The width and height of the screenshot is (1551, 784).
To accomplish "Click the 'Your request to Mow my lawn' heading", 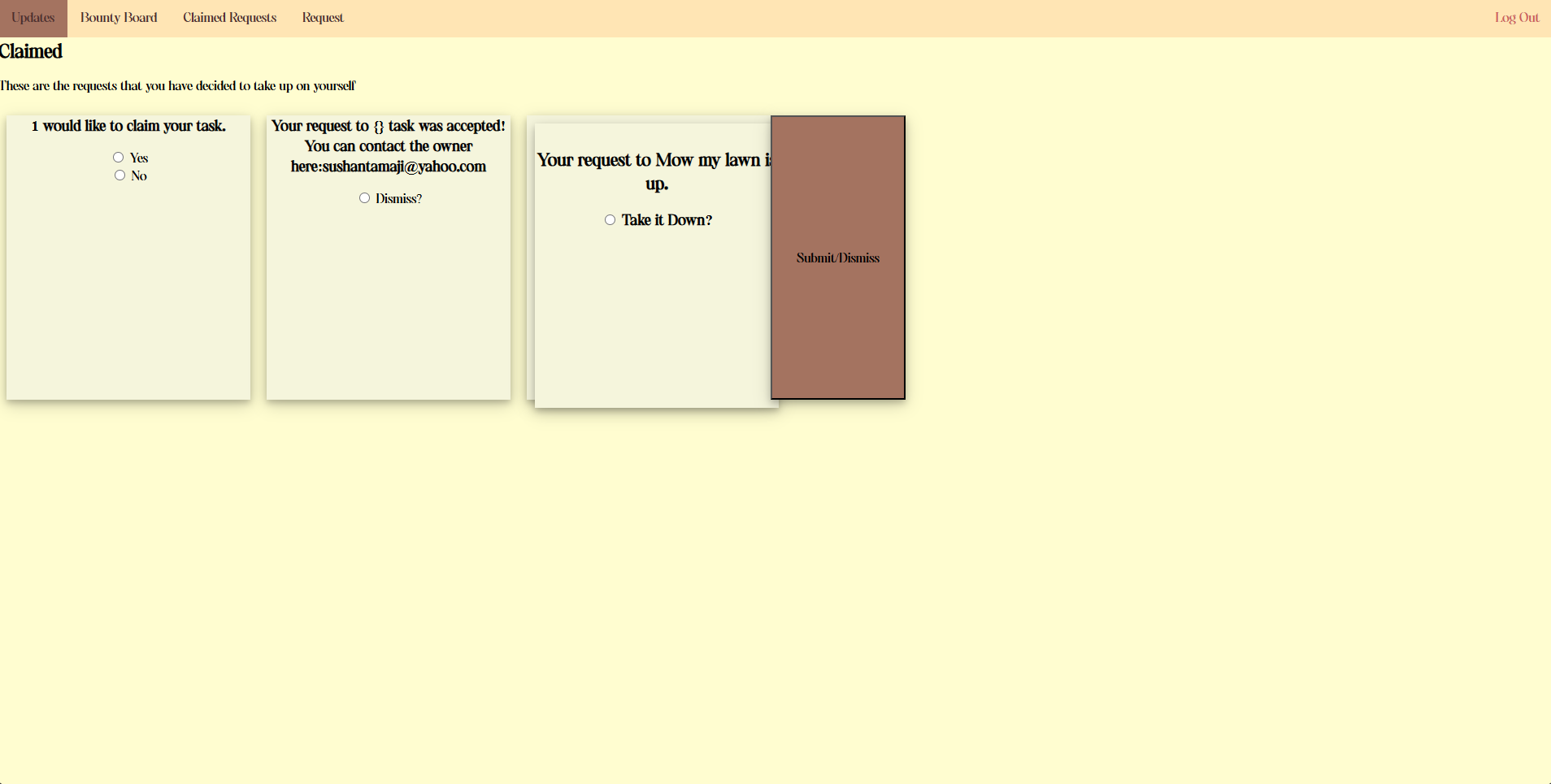I will pos(650,161).
